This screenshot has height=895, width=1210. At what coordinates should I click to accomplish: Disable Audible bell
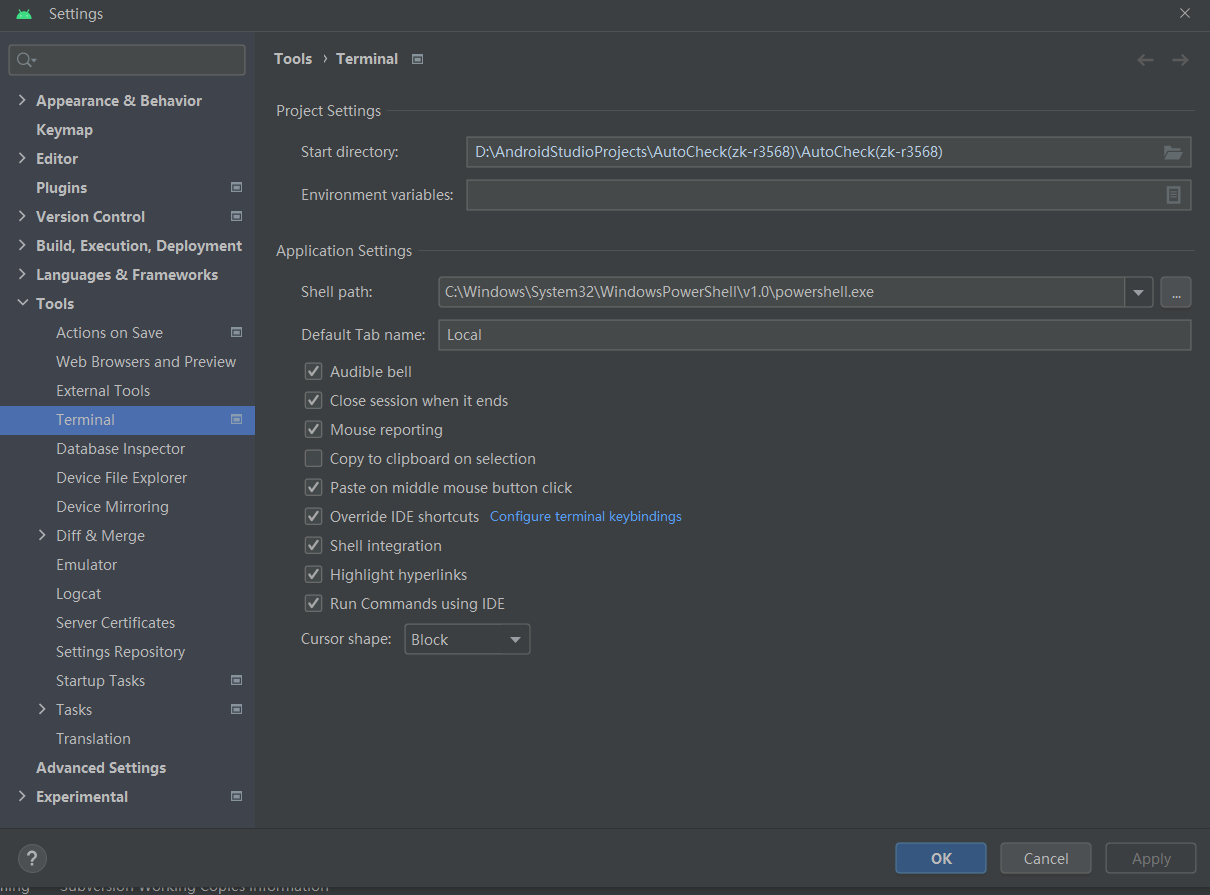tap(313, 371)
